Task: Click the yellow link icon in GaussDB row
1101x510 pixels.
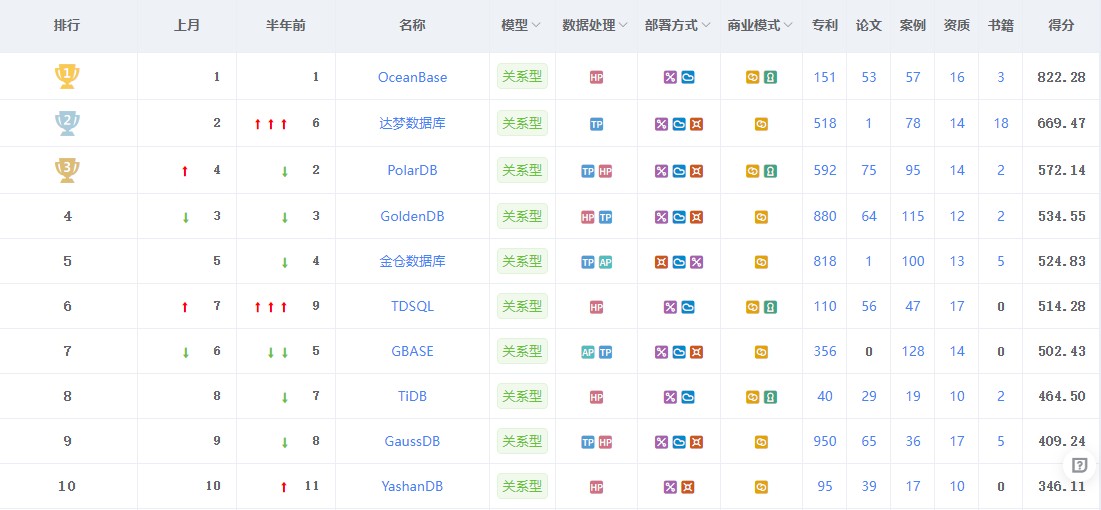Action: (761, 442)
